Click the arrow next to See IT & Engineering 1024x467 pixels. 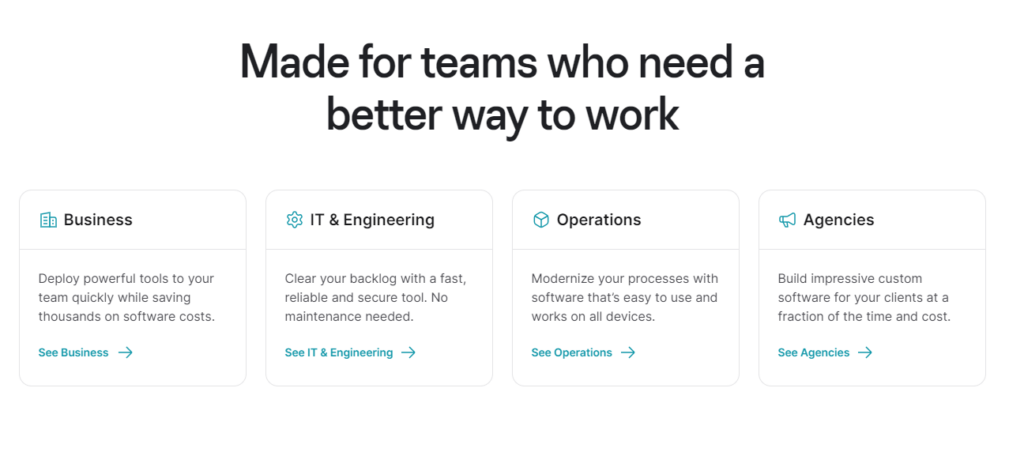(408, 353)
